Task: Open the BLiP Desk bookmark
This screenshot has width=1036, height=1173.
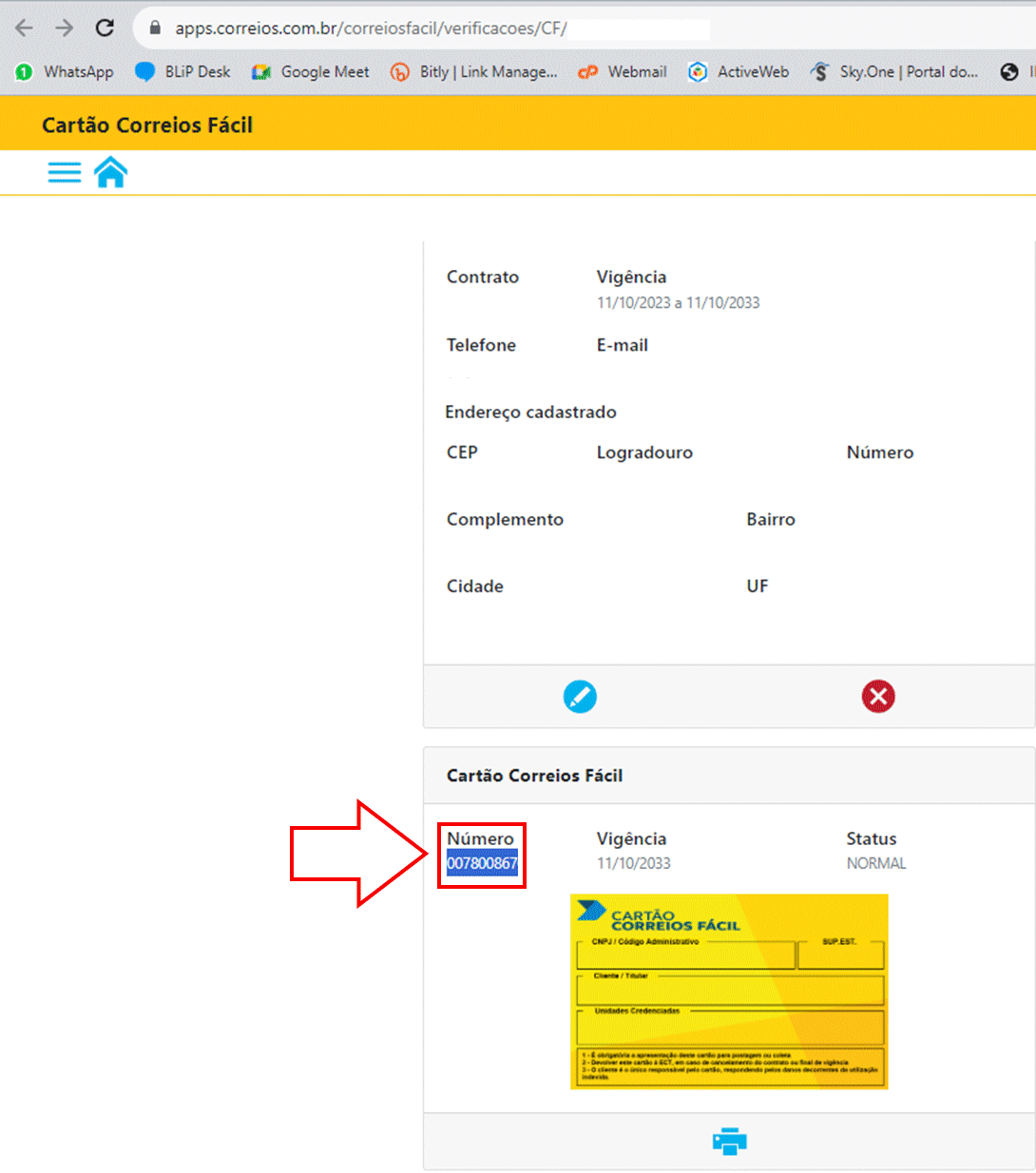Action: coord(182,71)
